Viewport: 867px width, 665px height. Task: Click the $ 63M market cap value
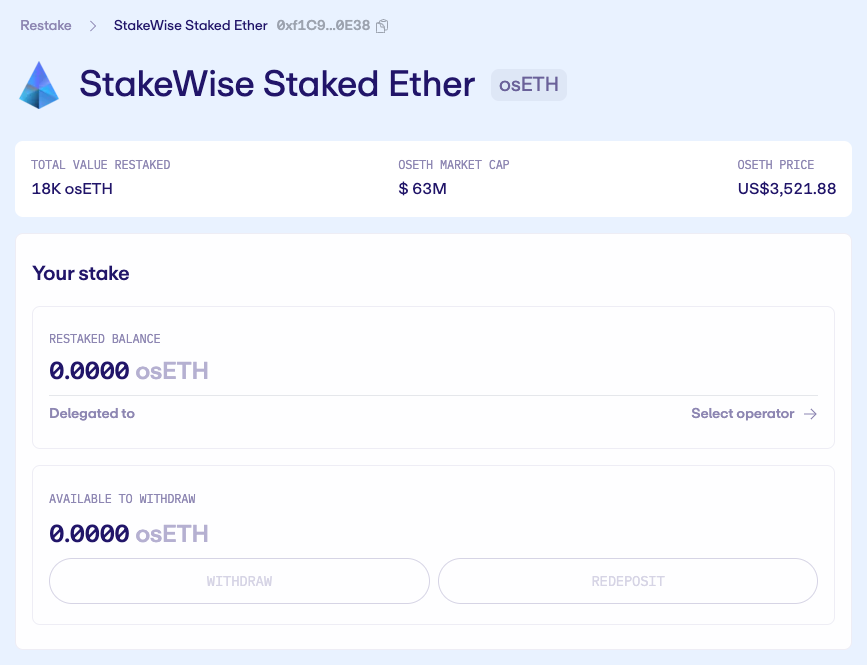(422, 188)
